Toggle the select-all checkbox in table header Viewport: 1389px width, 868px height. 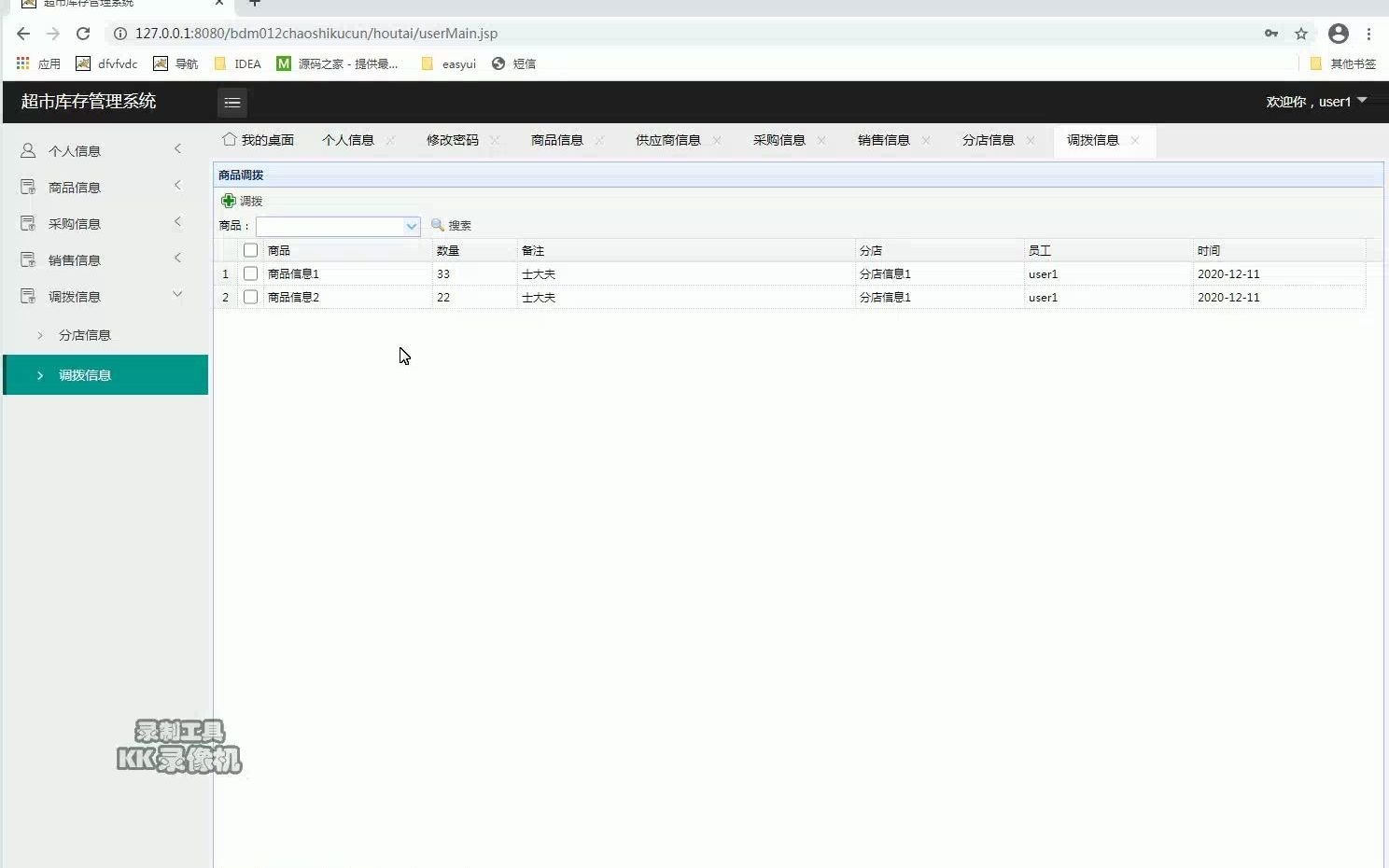coord(250,250)
